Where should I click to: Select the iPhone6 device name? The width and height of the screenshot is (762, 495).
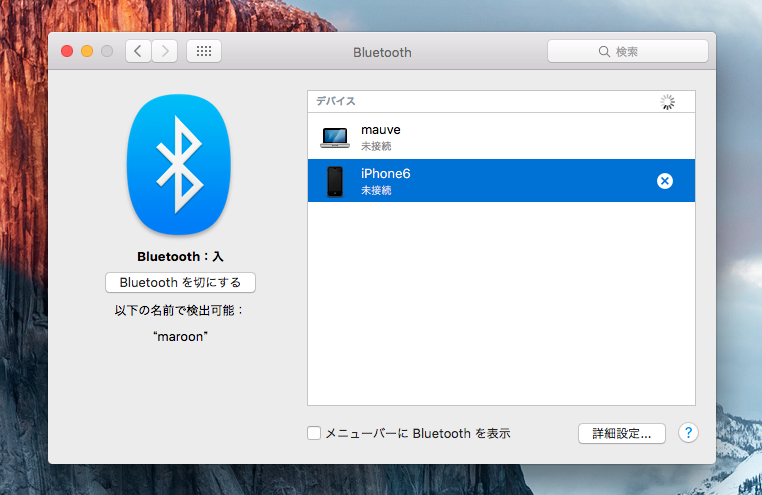385,173
